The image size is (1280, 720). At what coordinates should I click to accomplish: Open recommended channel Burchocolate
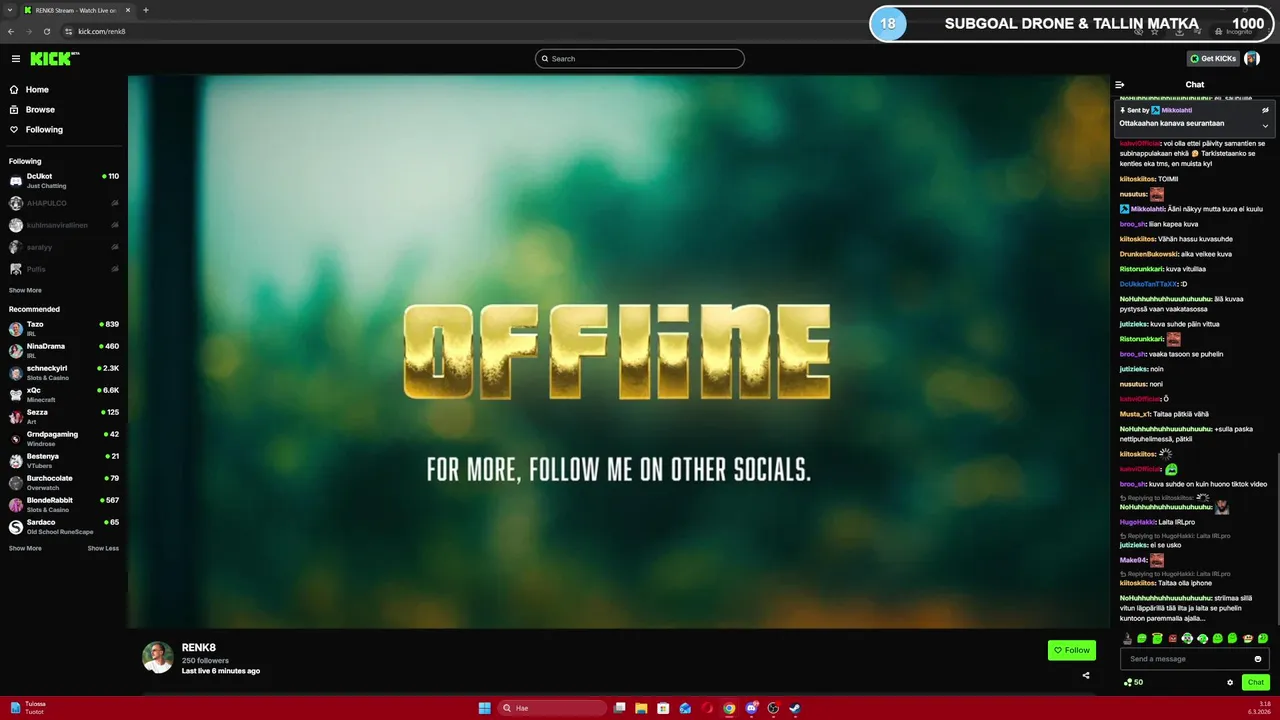(64, 483)
